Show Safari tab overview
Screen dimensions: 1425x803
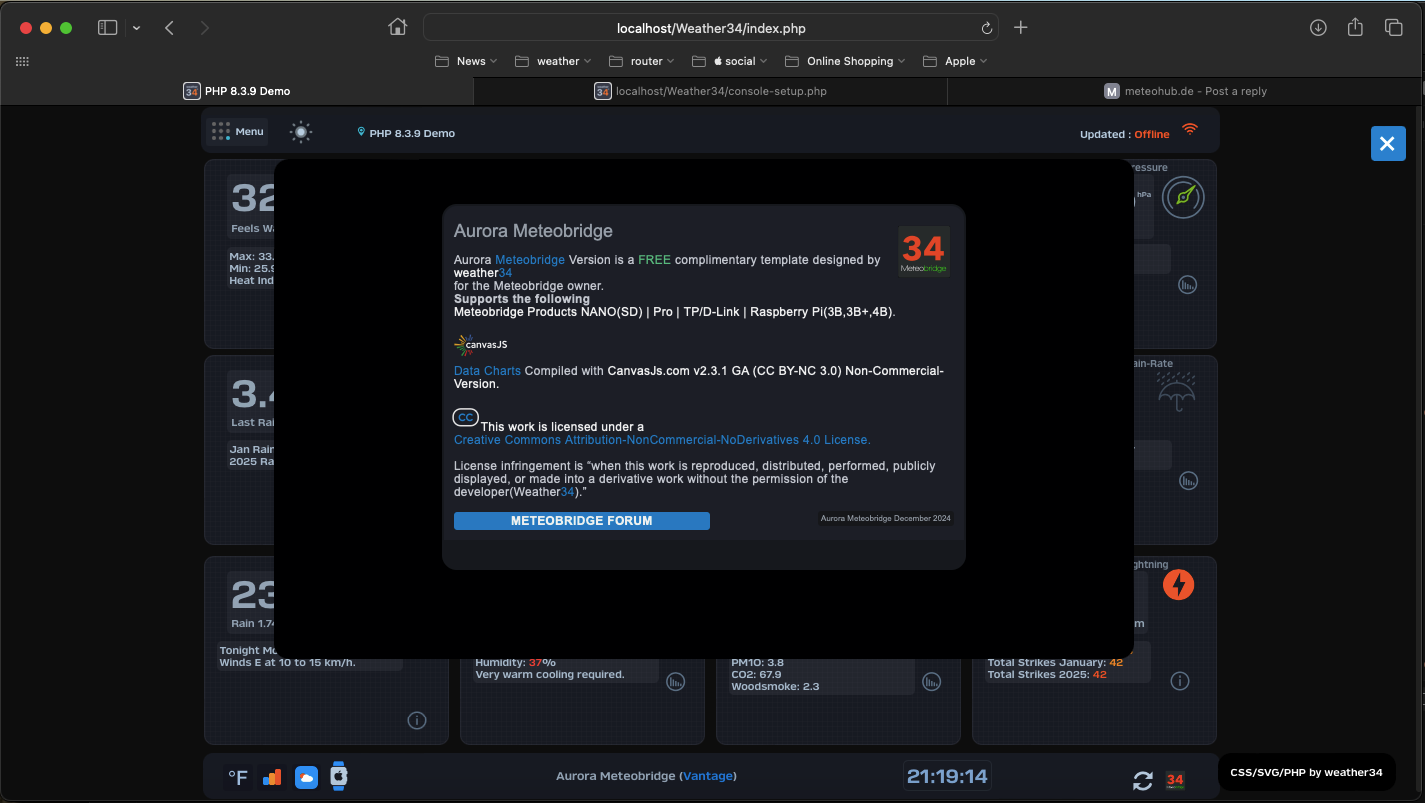coord(1393,28)
